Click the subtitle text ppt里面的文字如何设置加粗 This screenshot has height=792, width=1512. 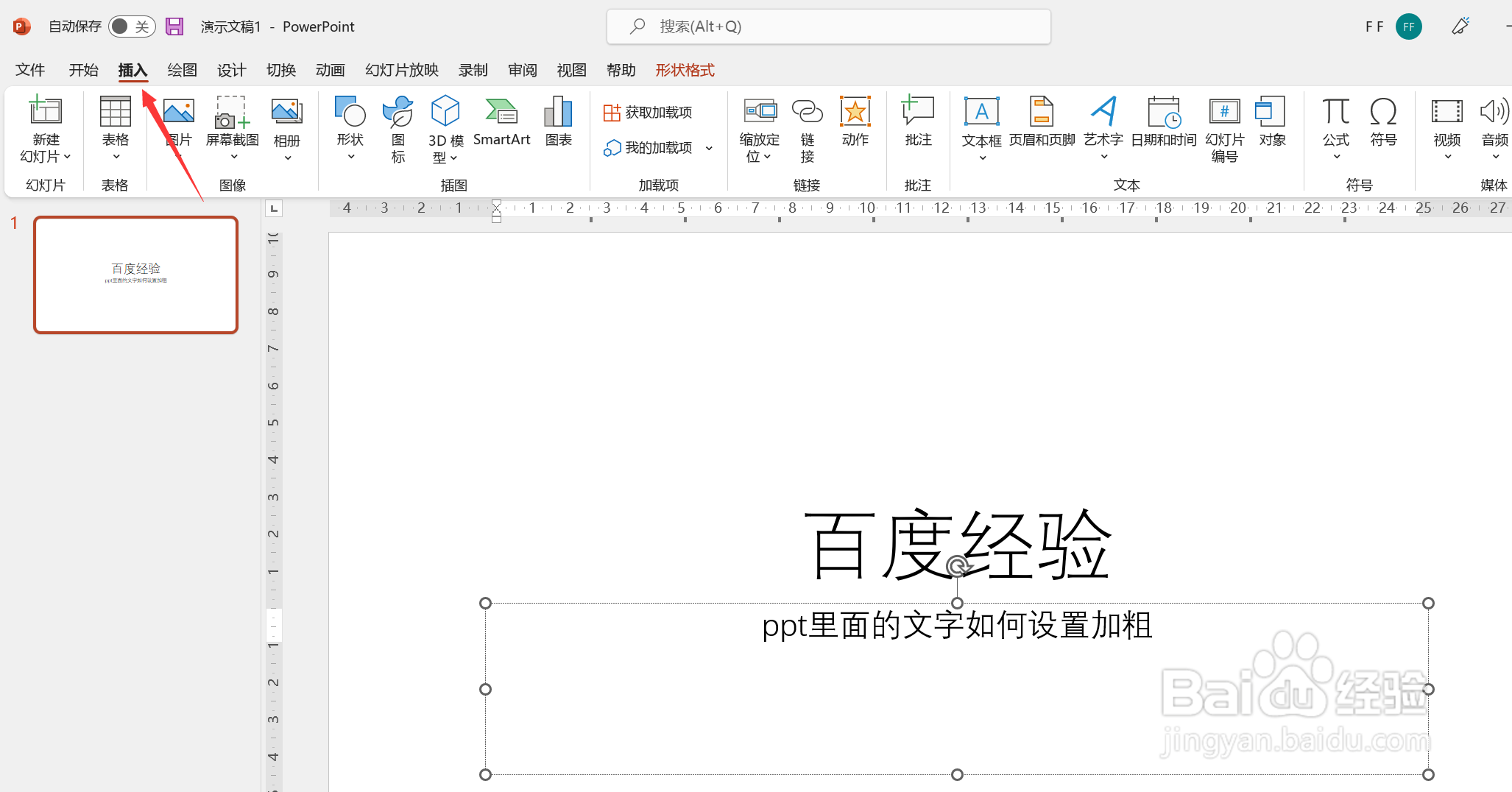[x=957, y=626]
